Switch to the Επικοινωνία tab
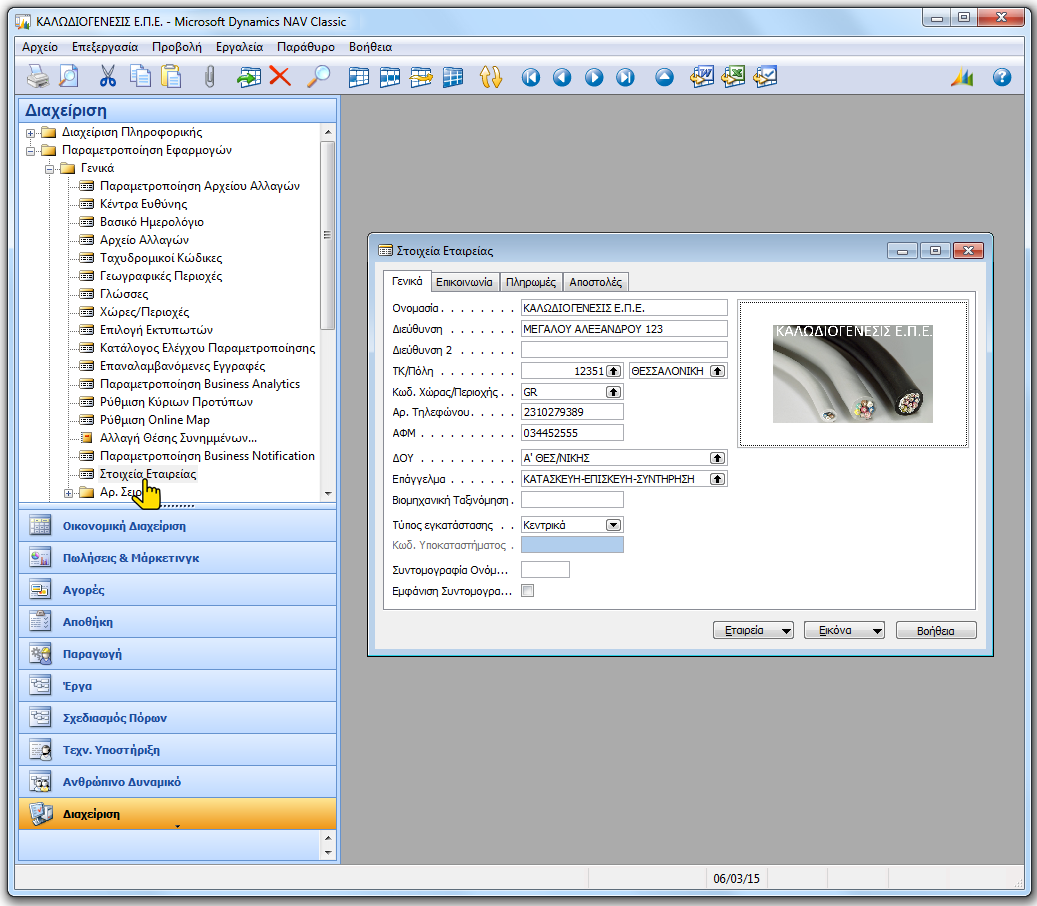Image resolution: width=1037 pixels, height=906 pixels. [464, 282]
